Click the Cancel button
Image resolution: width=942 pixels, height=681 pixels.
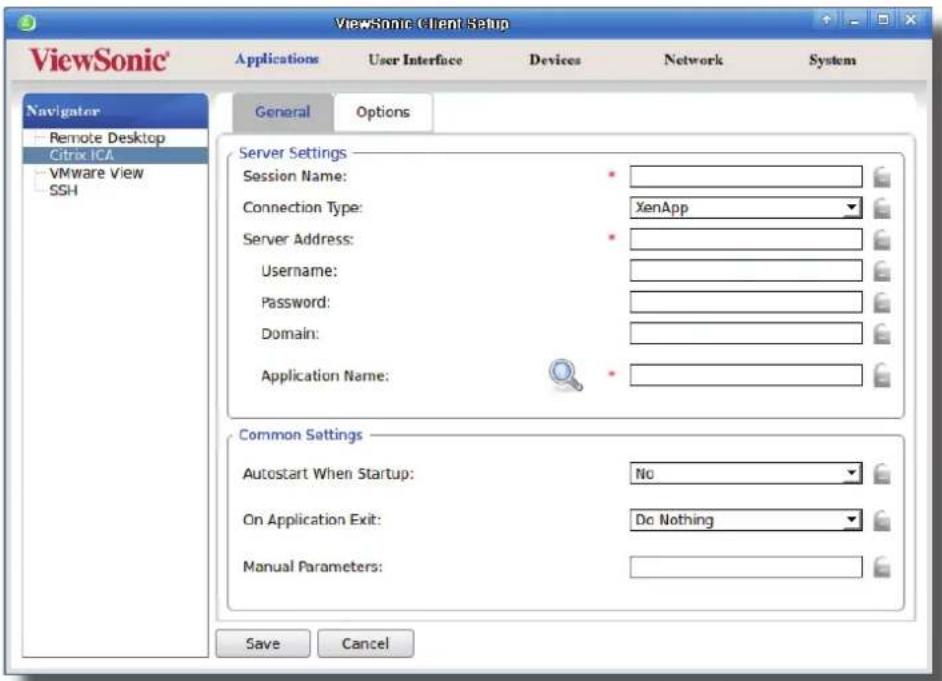[x=365, y=643]
